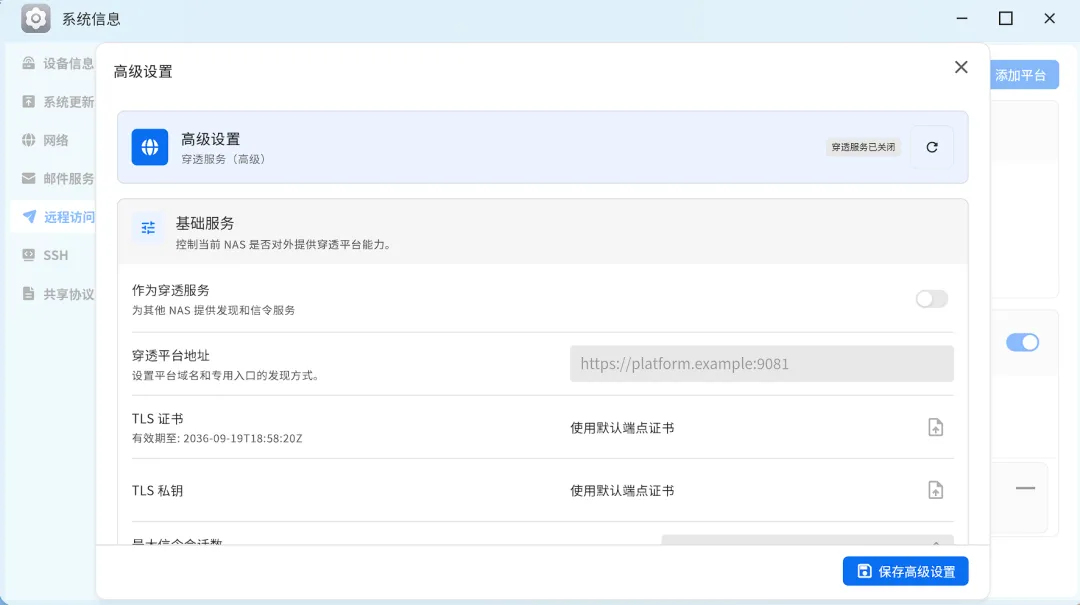Click the 系统信息 gear app icon

(x=35, y=19)
